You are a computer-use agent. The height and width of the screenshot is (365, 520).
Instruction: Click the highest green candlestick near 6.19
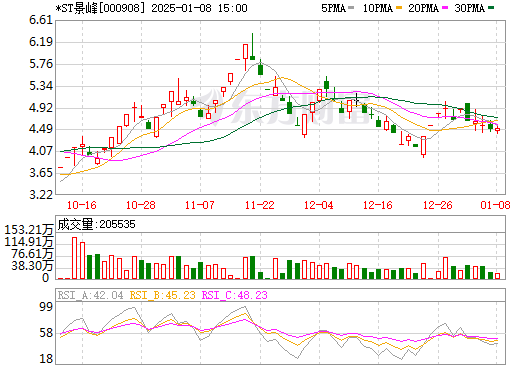tap(252, 47)
